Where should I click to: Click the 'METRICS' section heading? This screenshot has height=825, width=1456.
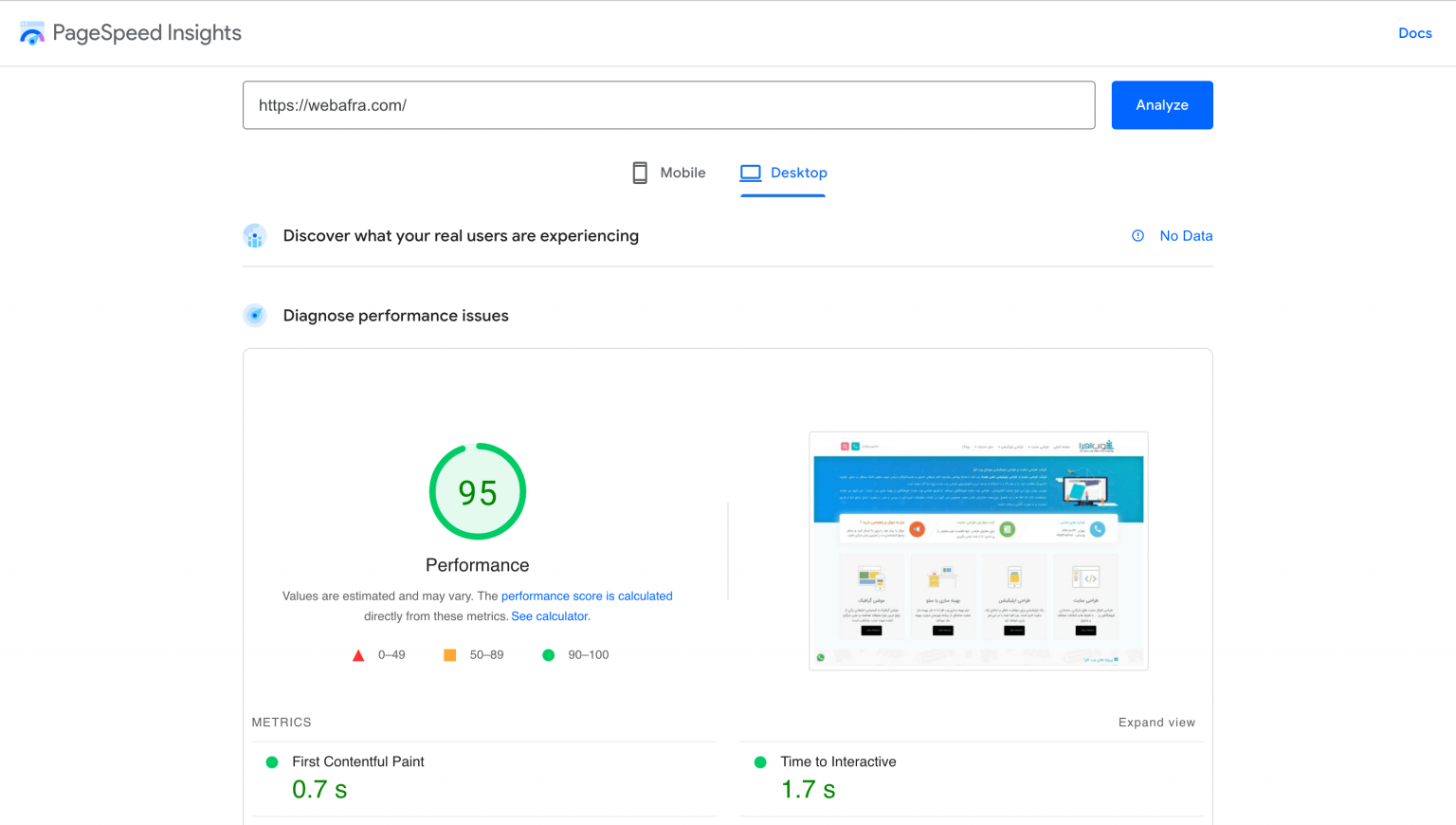282,723
